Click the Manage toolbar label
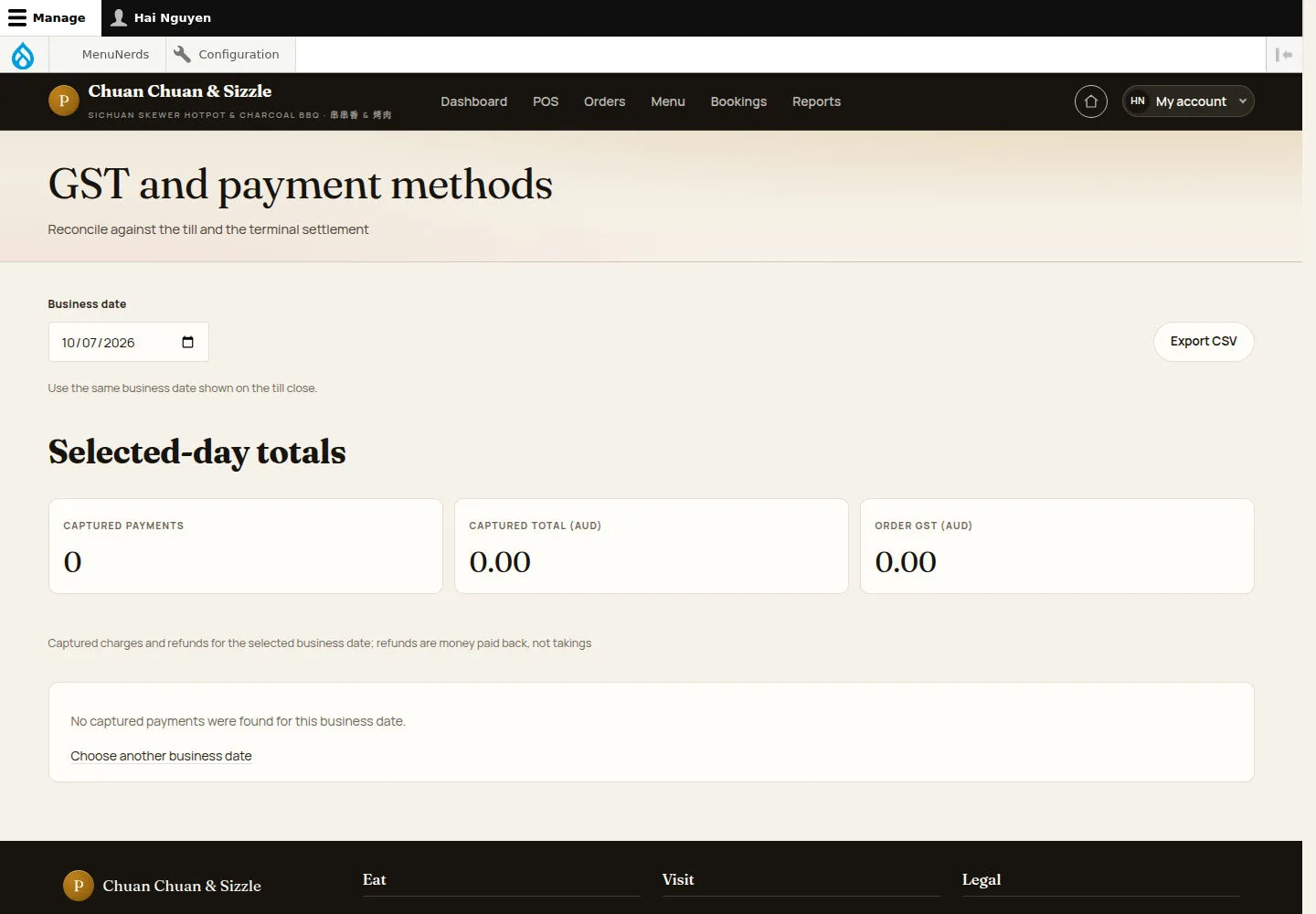 tap(58, 17)
